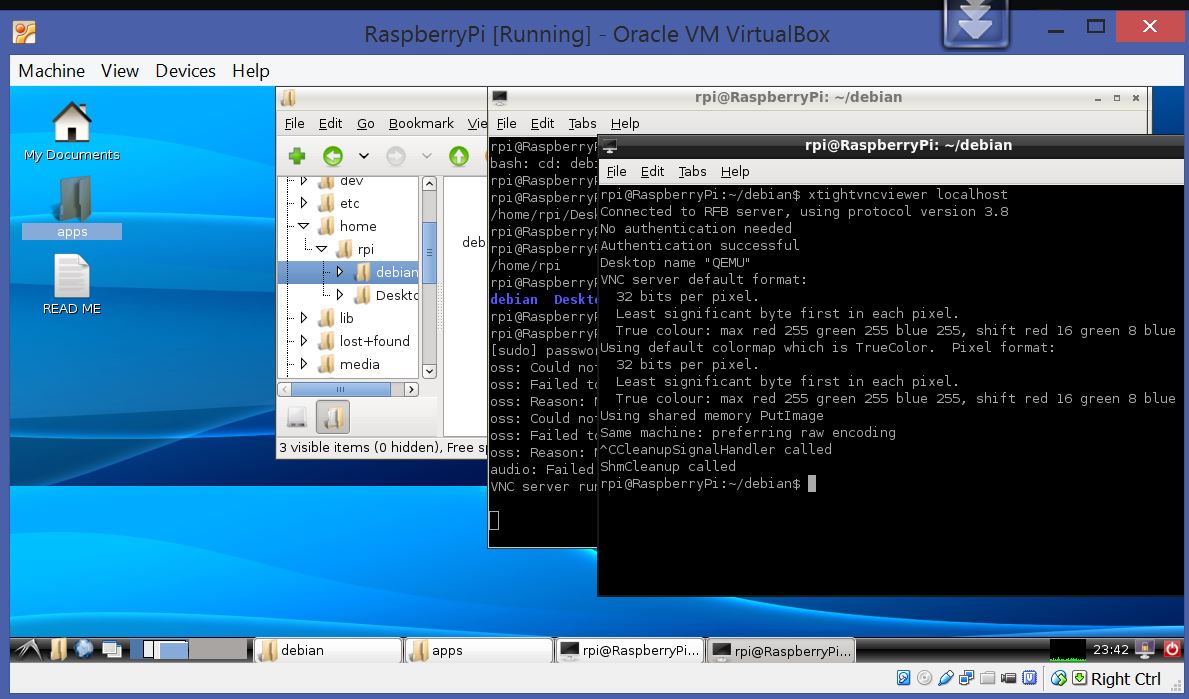Open the Tabs menu in the front terminal
Viewport: 1189px width, 699px height.
[692, 171]
